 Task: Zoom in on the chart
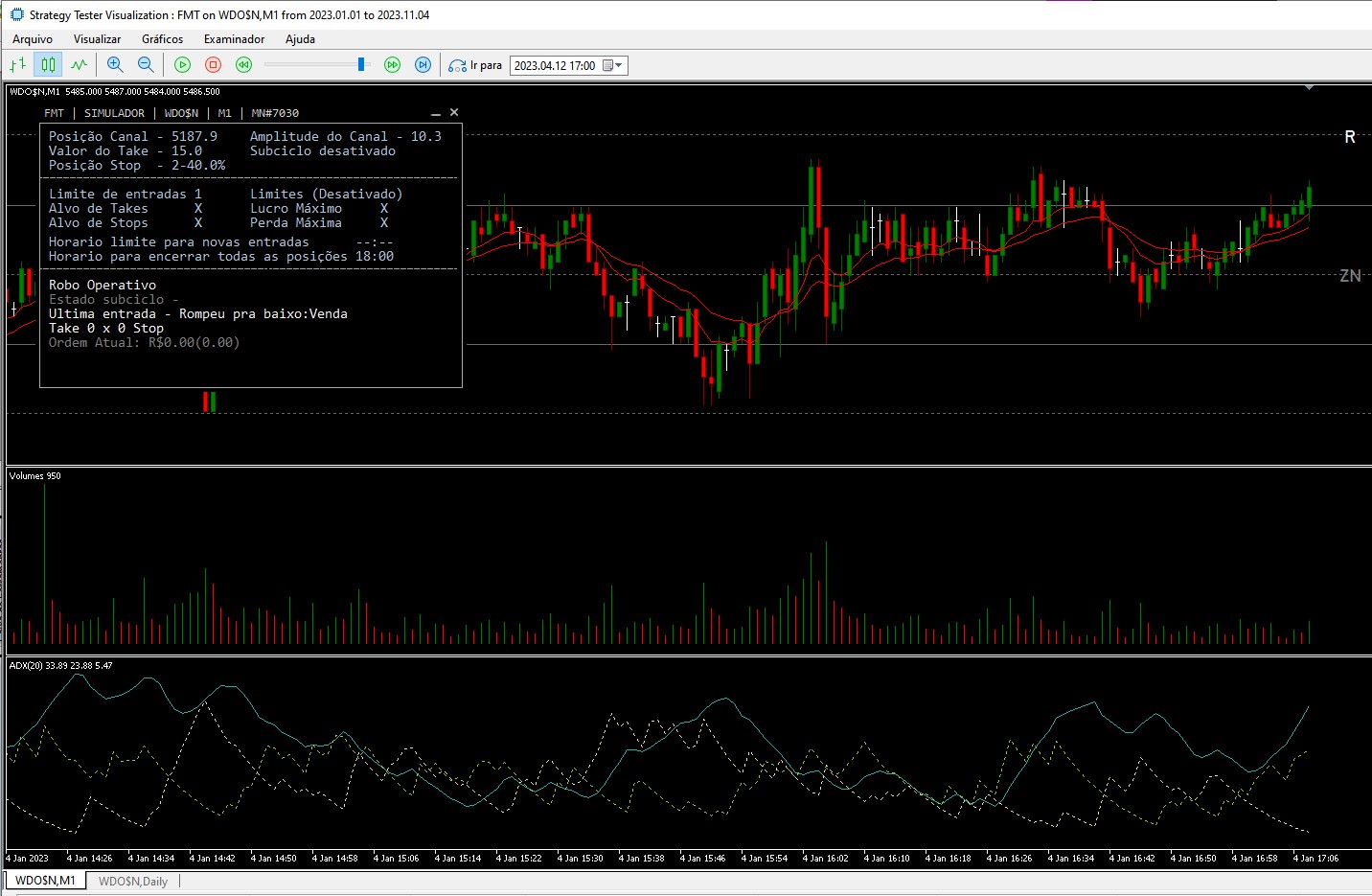tap(115, 65)
